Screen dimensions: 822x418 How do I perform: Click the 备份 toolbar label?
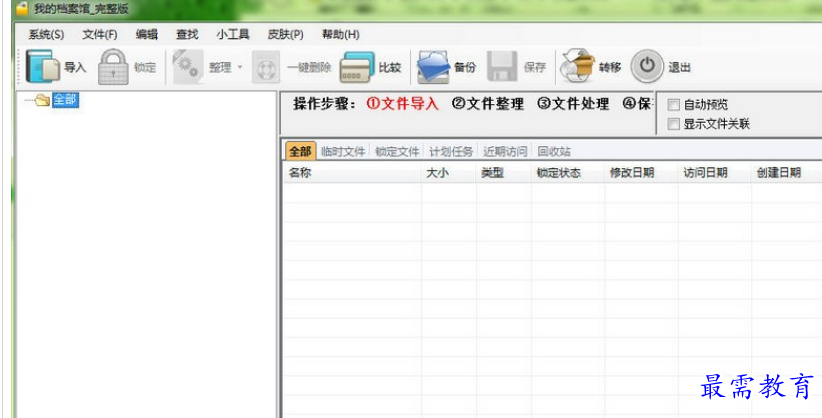click(465, 67)
